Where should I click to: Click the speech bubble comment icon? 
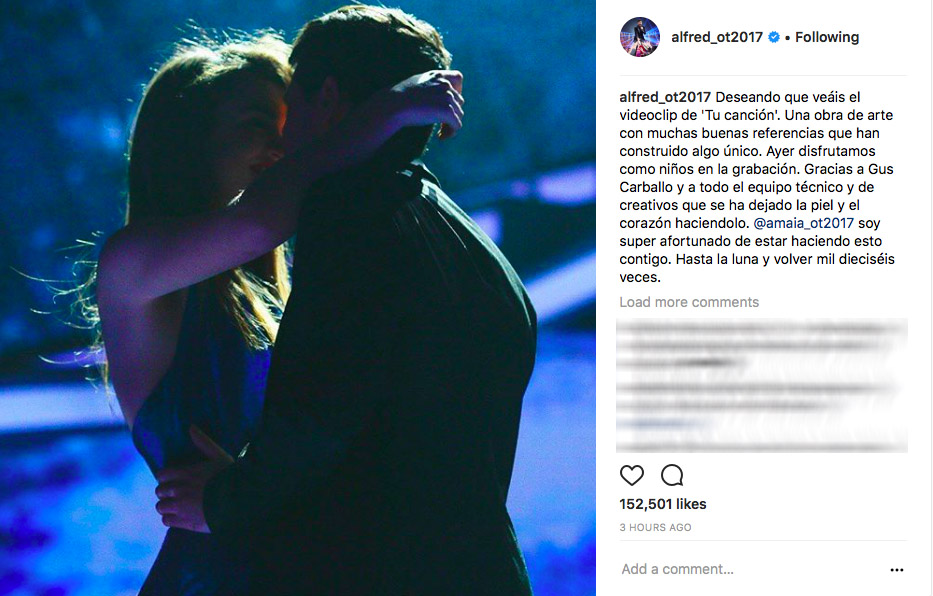(x=672, y=475)
